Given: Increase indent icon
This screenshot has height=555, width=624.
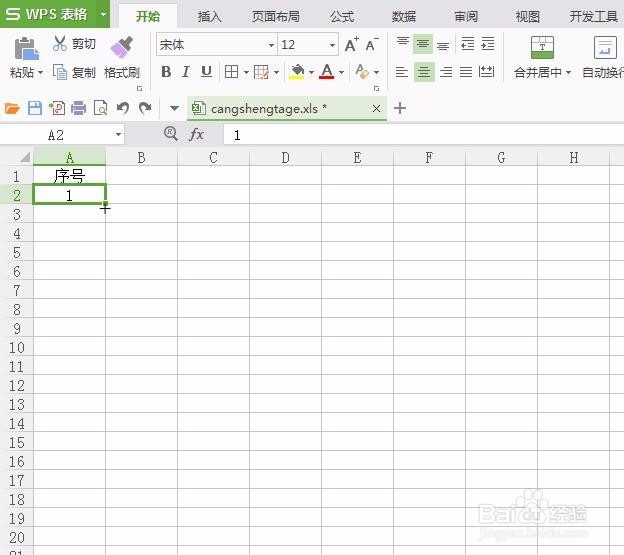Looking at the screenshot, I should click(x=488, y=44).
